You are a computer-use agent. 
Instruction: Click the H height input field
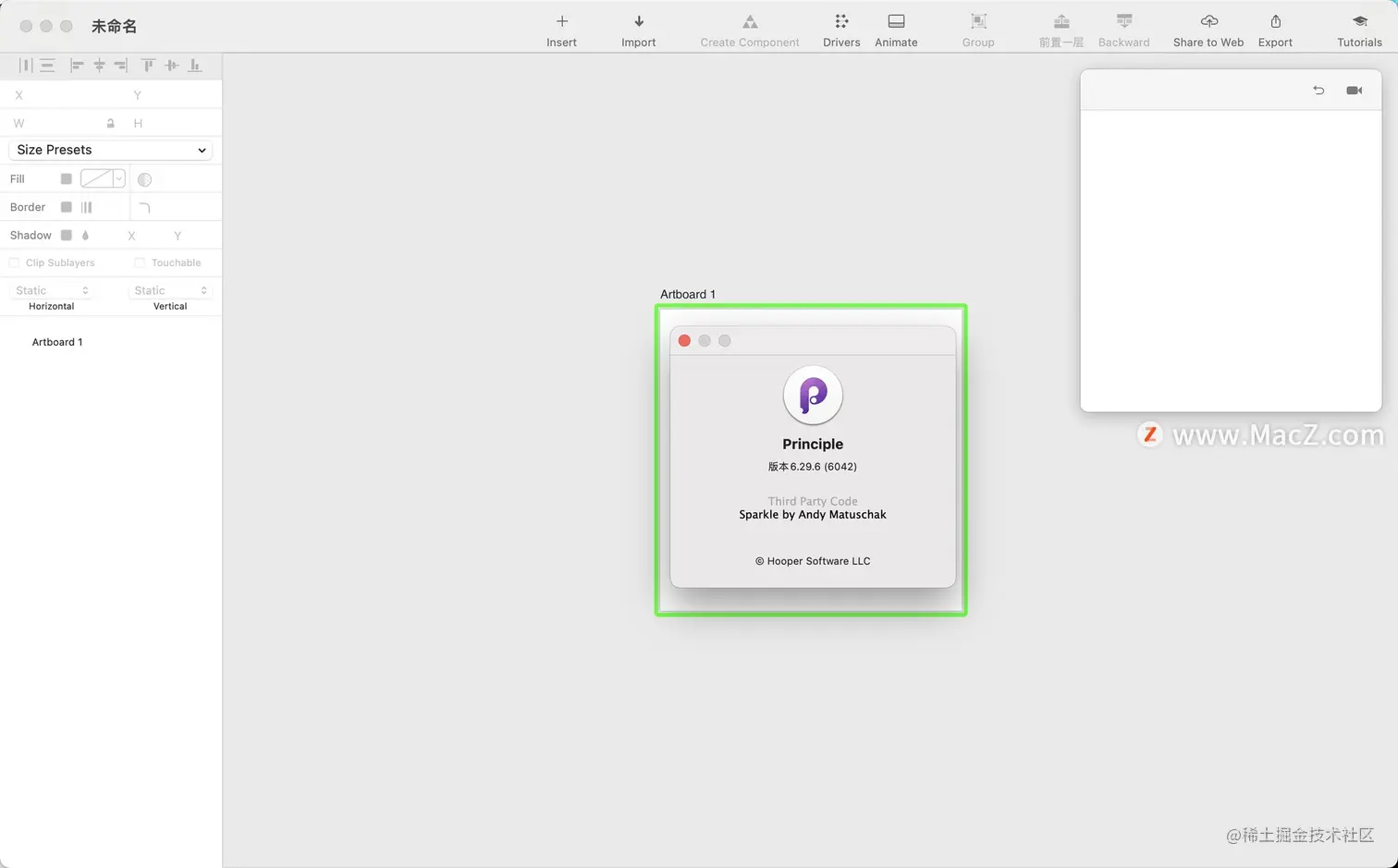click(x=174, y=123)
